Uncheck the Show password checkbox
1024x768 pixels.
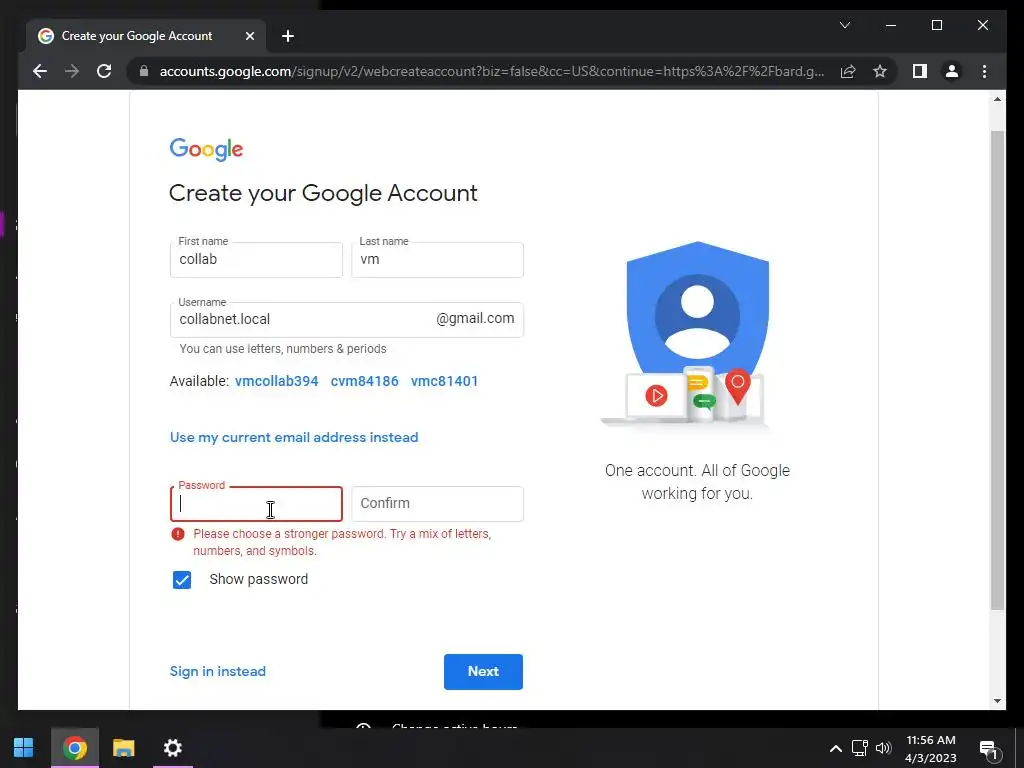click(182, 580)
